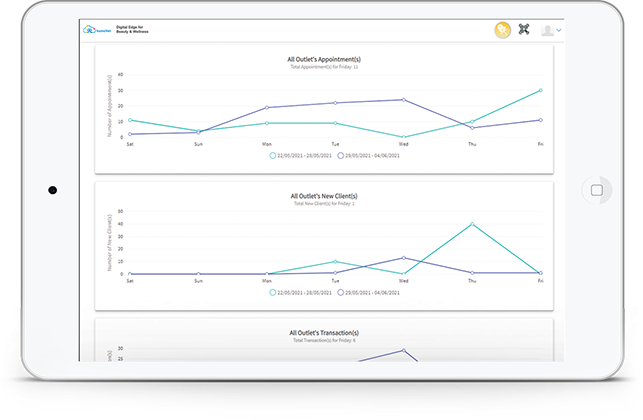This screenshot has height=420, width=643.
Task: Click the Thu axis label in New Clients chart
Action: (472, 281)
